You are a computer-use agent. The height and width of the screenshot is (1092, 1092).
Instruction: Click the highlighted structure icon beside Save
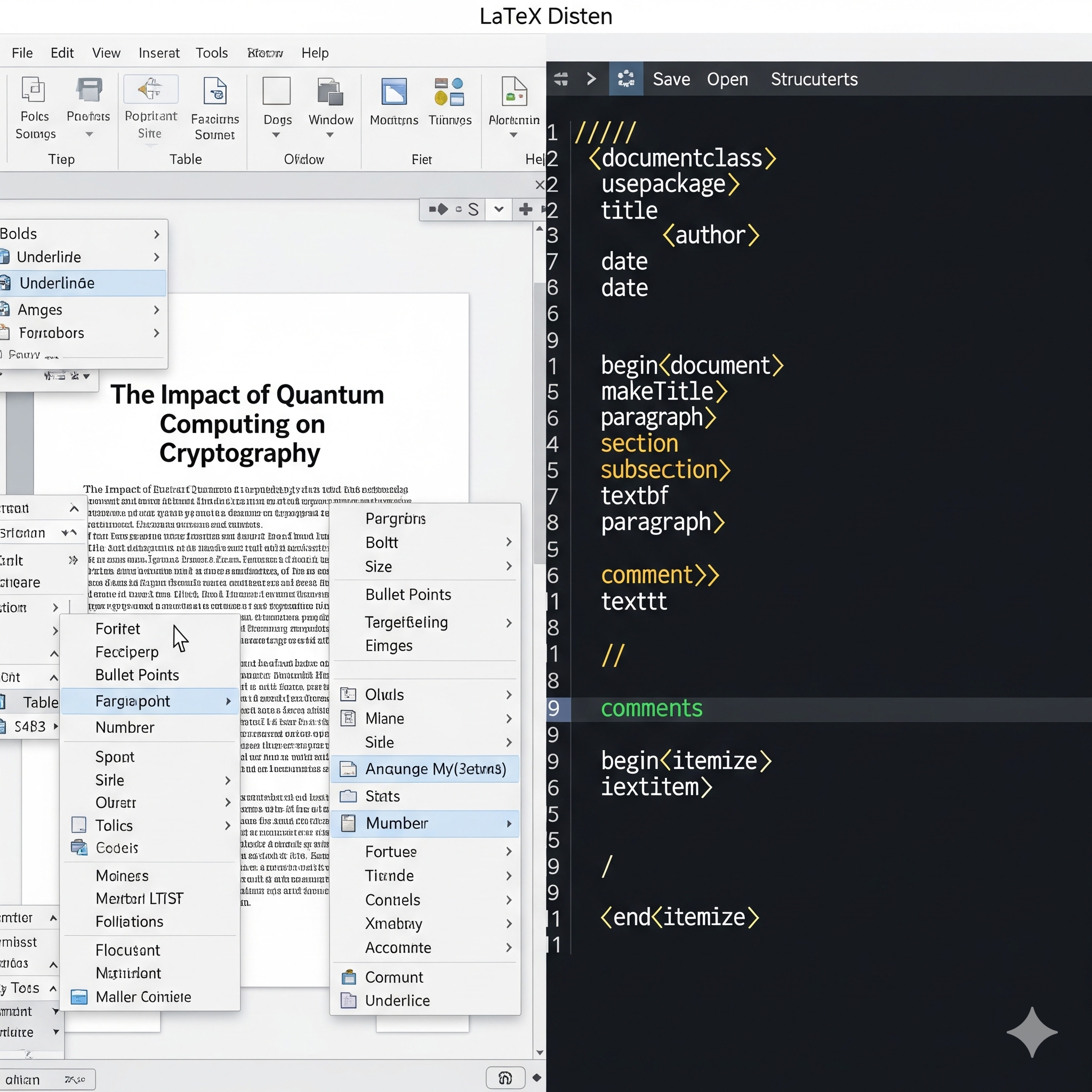click(625, 79)
